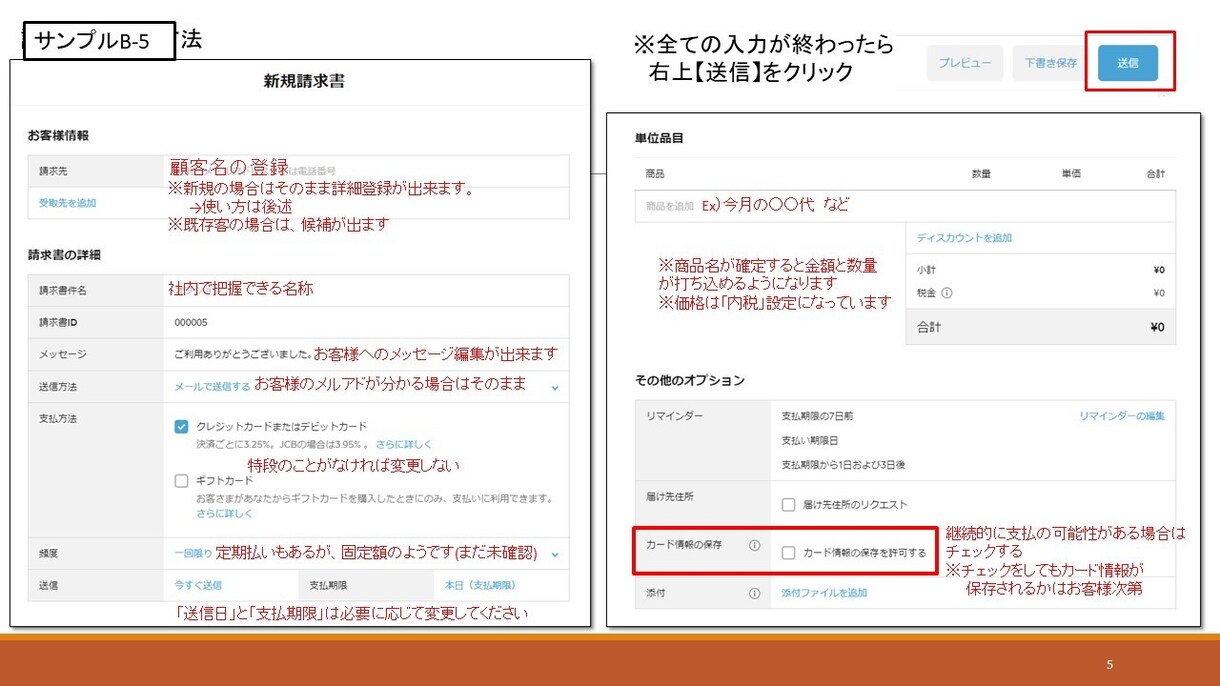This screenshot has height=686, width=1220.
Task: Click the メールで送信する option
Action: pyautogui.click(x=212, y=386)
